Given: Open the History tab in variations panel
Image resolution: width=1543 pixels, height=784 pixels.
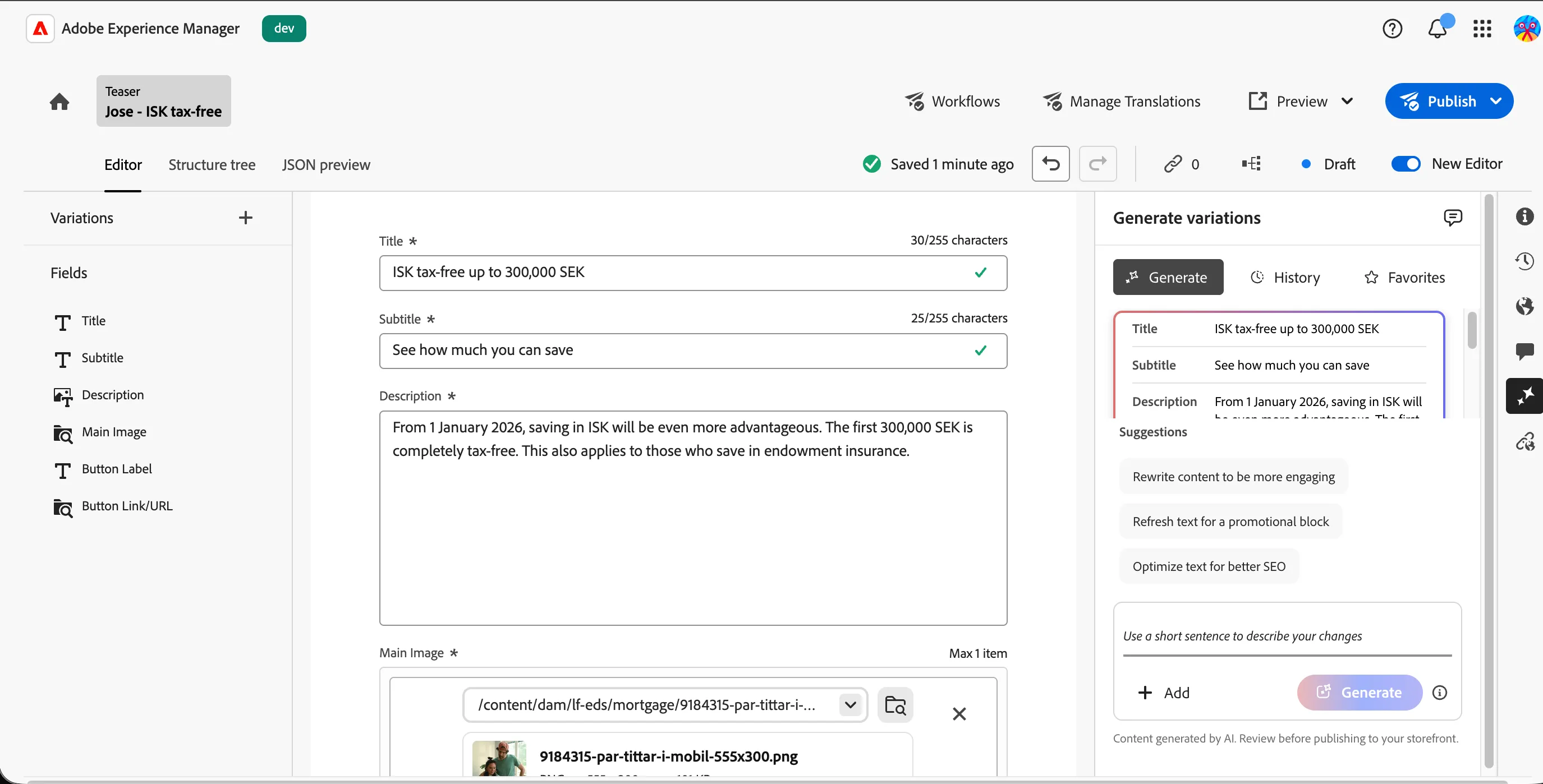Looking at the screenshot, I should tap(1285, 277).
